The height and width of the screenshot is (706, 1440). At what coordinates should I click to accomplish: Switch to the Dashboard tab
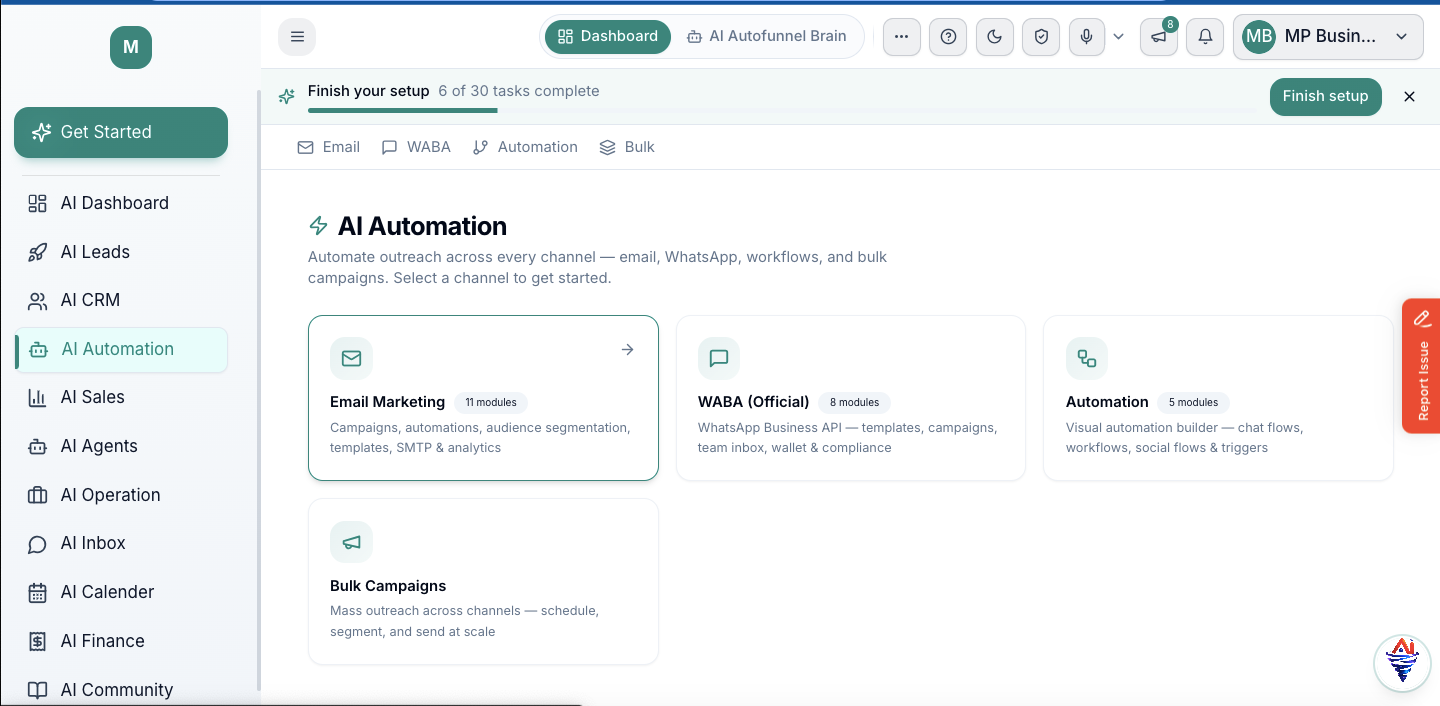[607, 36]
